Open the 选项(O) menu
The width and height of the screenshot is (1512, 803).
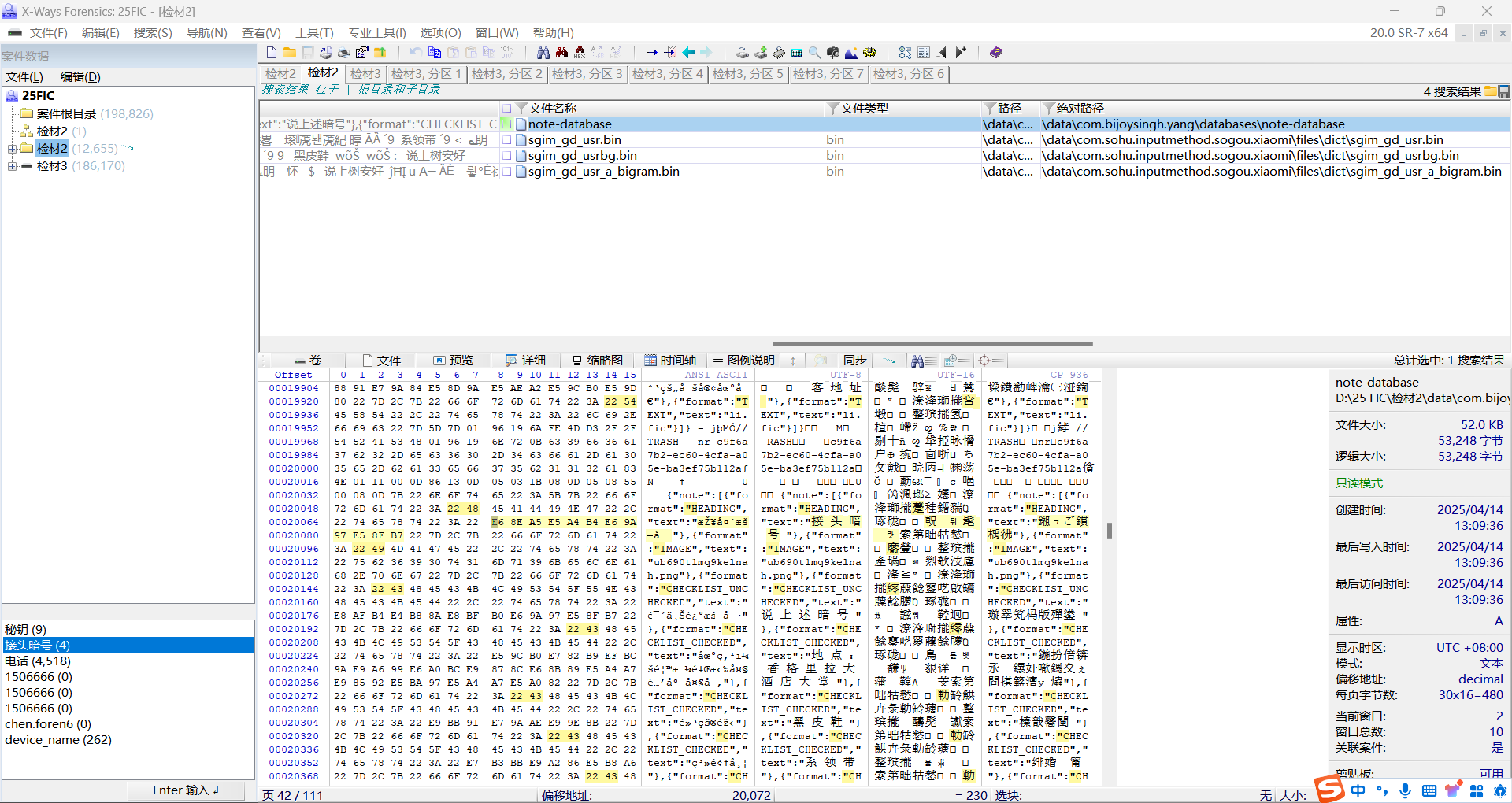click(x=440, y=33)
